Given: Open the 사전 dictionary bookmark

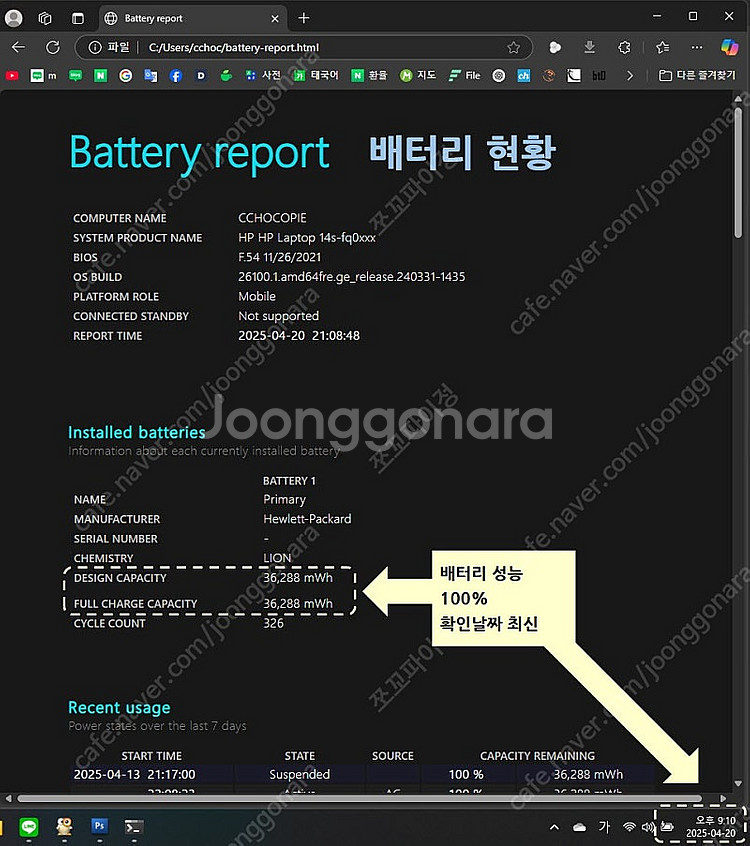Looking at the screenshot, I should pos(263,76).
